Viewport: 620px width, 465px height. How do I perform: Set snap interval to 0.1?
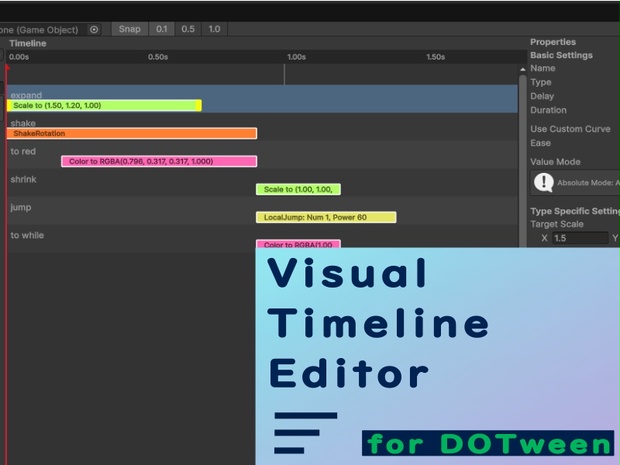(x=161, y=29)
